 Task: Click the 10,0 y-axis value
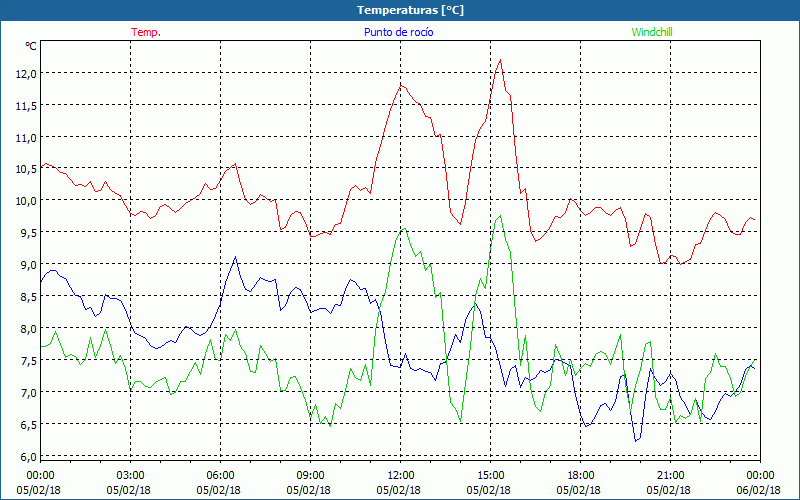pos(27,201)
